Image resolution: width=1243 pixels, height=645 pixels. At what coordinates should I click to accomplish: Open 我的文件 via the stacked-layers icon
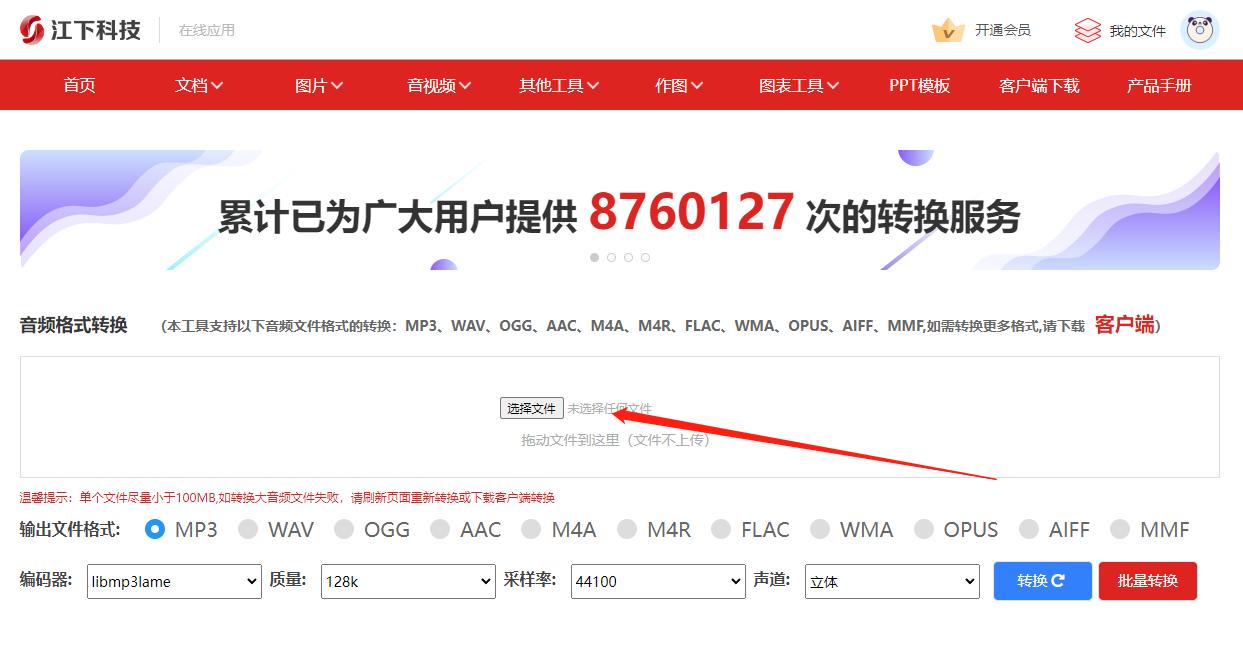click(x=1086, y=29)
